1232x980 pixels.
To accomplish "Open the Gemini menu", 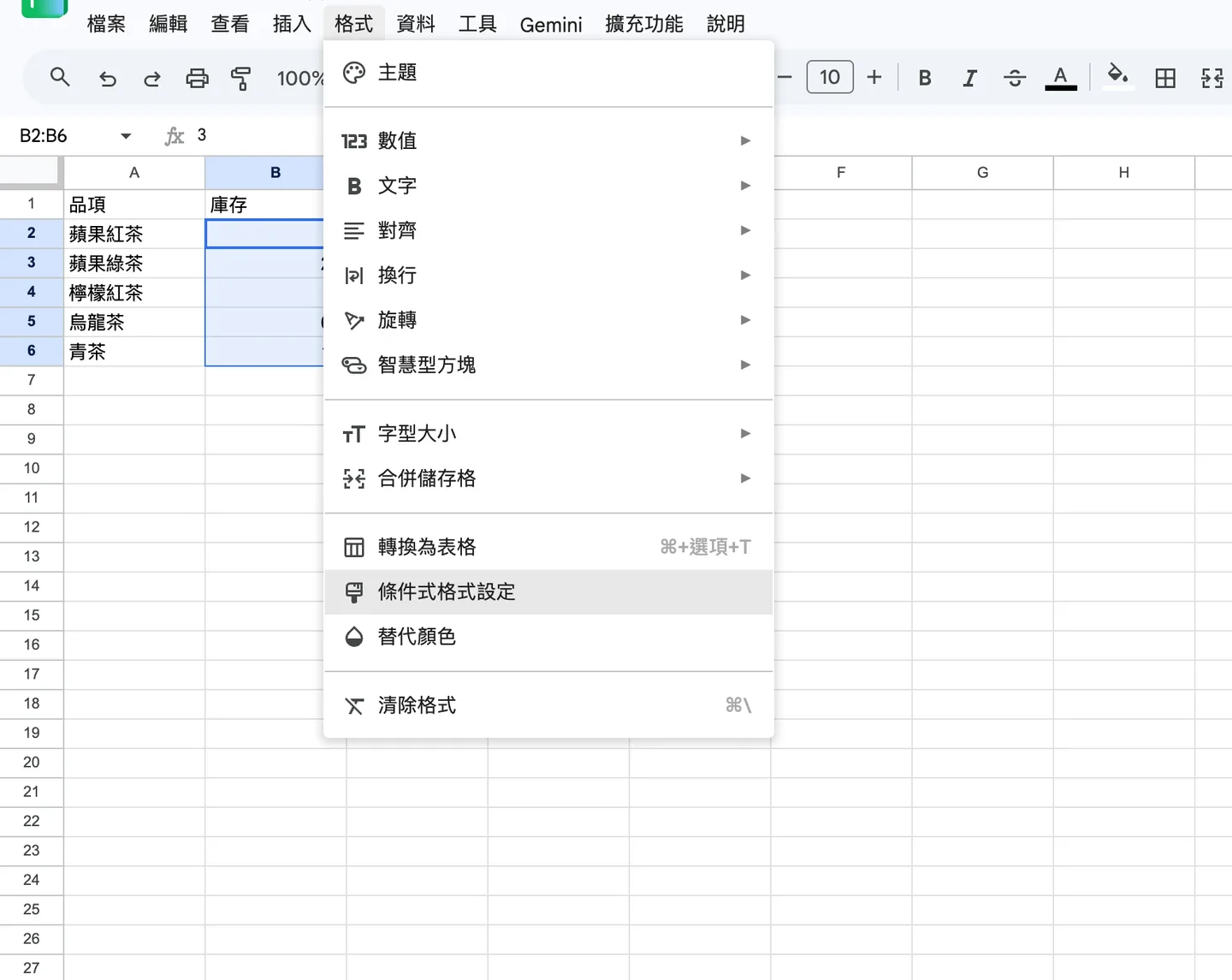I will pyautogui.click(x=551, y=25).
